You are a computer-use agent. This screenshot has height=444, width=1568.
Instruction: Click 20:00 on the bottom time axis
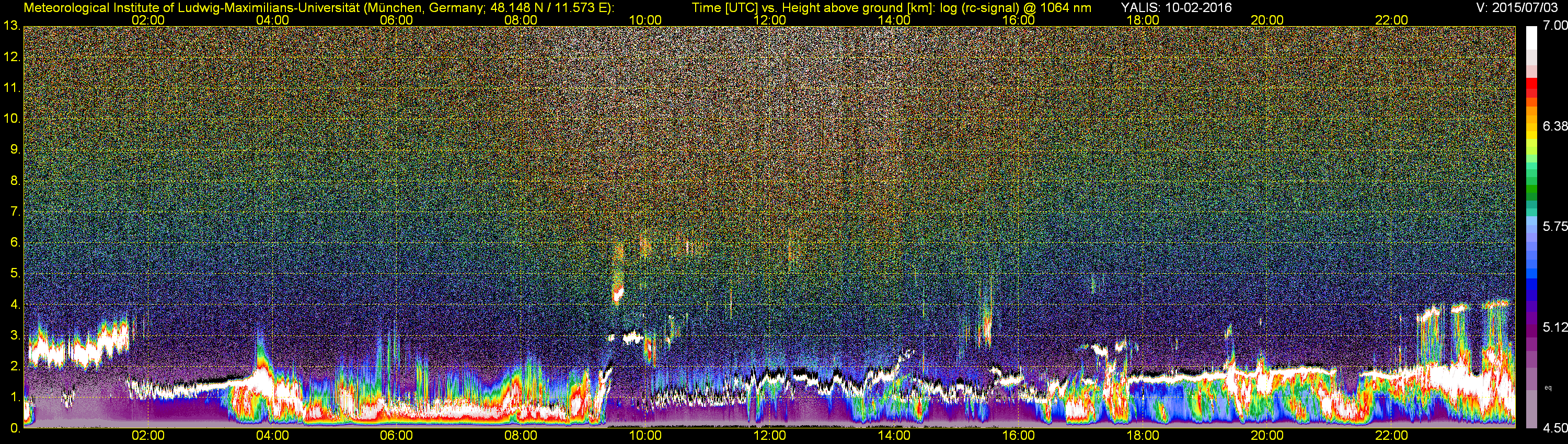[1267, 436]
